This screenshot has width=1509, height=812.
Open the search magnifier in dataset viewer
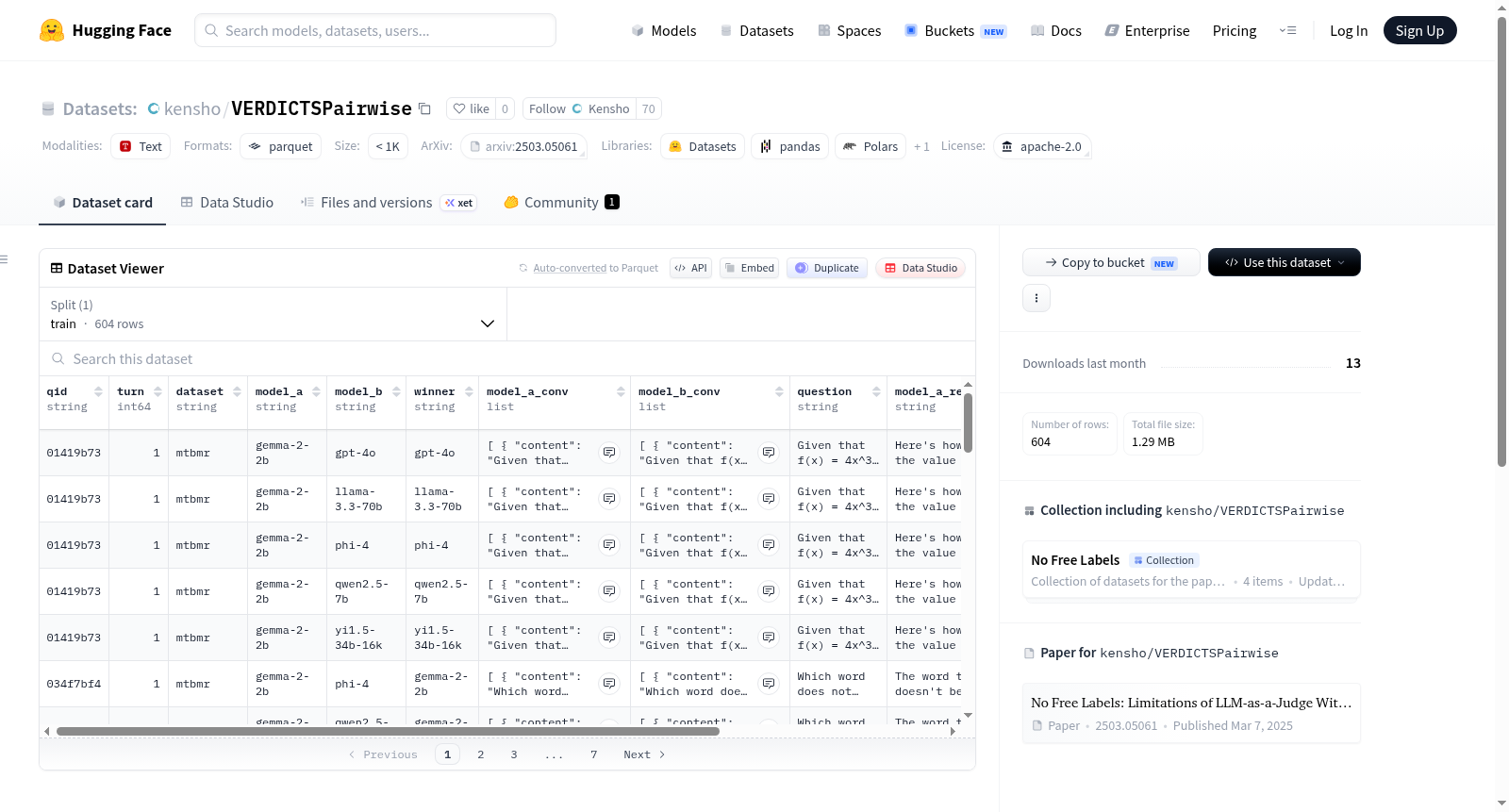(x=58, y=358)
